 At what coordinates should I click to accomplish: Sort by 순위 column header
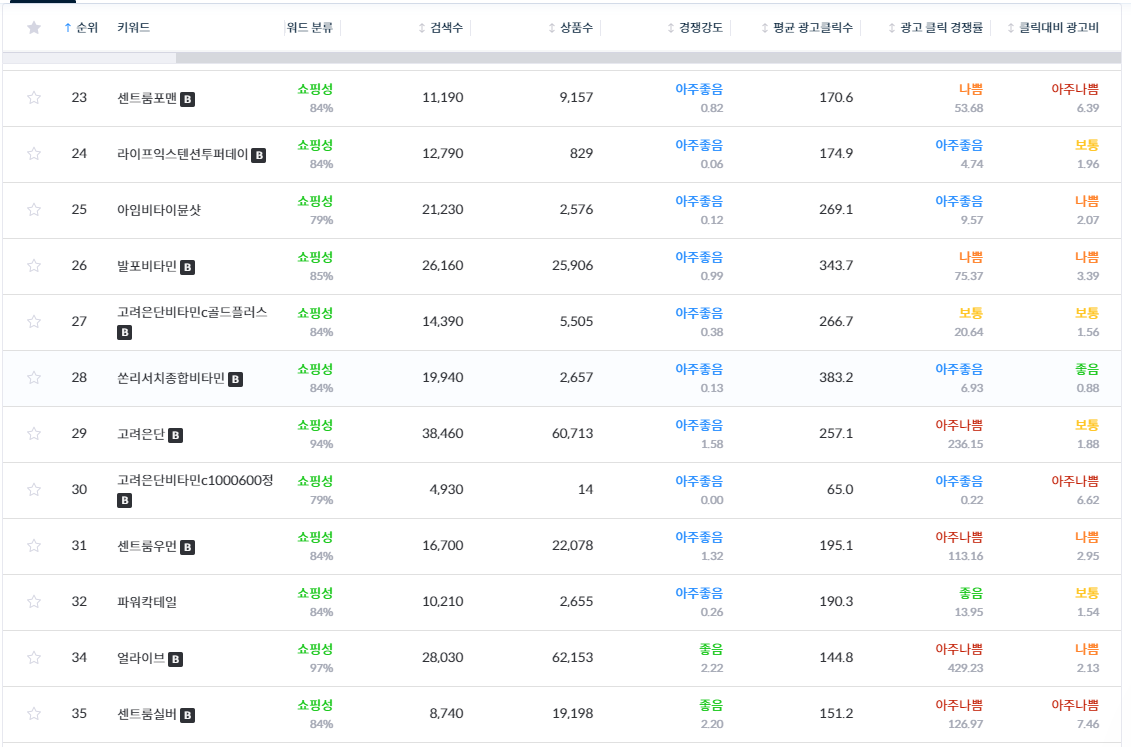(x=81, y=27)
